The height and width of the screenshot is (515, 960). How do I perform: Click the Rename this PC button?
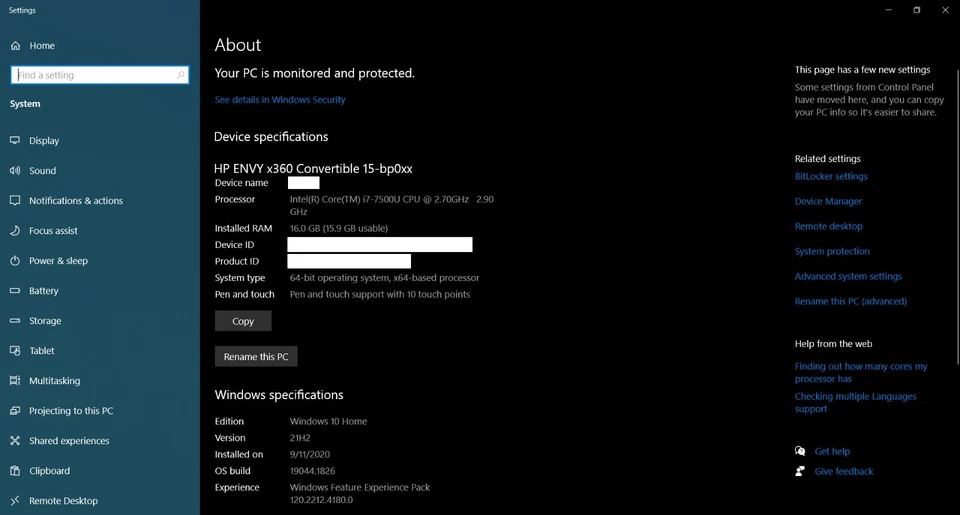pos(256,356)
